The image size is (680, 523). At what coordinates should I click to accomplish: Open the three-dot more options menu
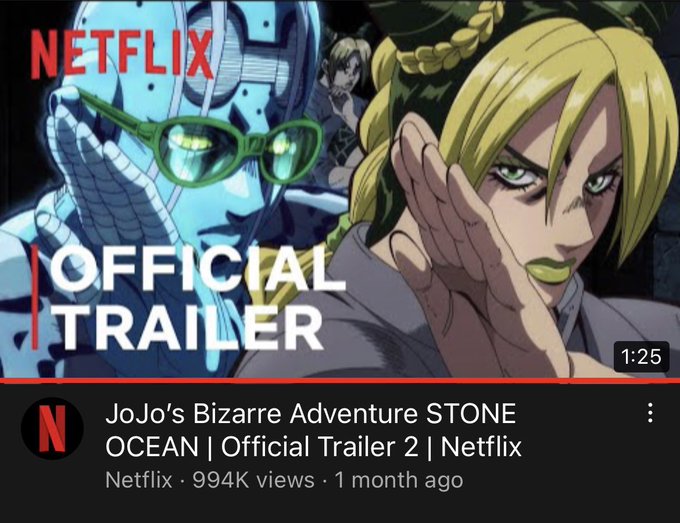click(650, 412)
